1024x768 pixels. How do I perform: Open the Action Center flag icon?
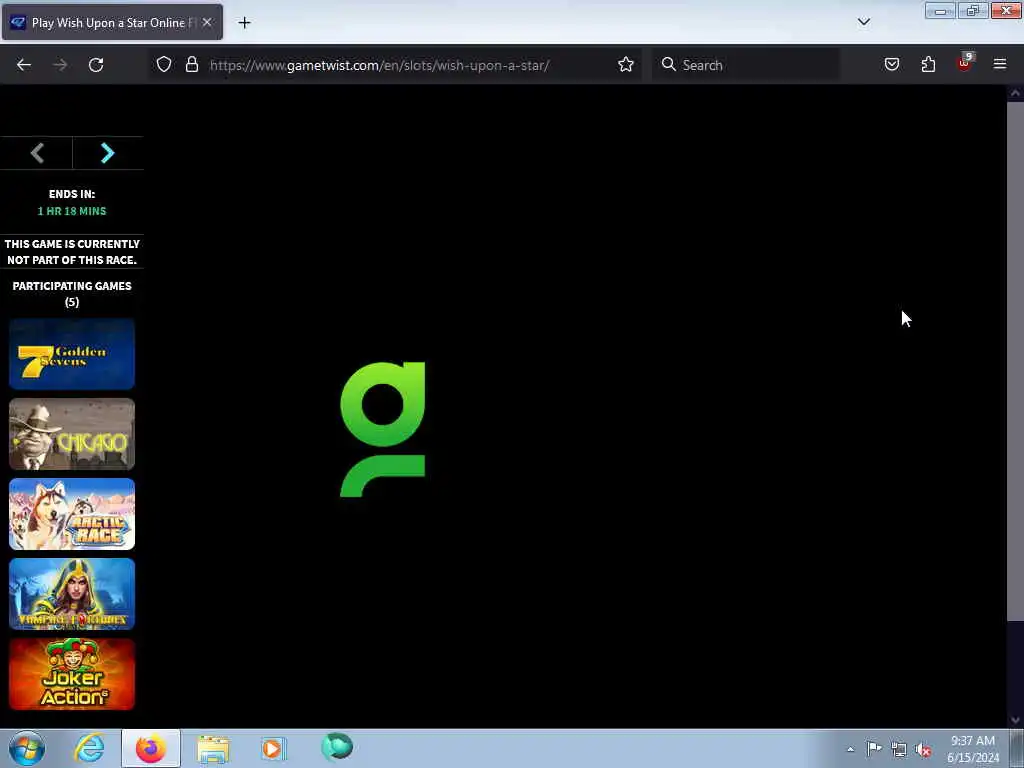[874, 748]
